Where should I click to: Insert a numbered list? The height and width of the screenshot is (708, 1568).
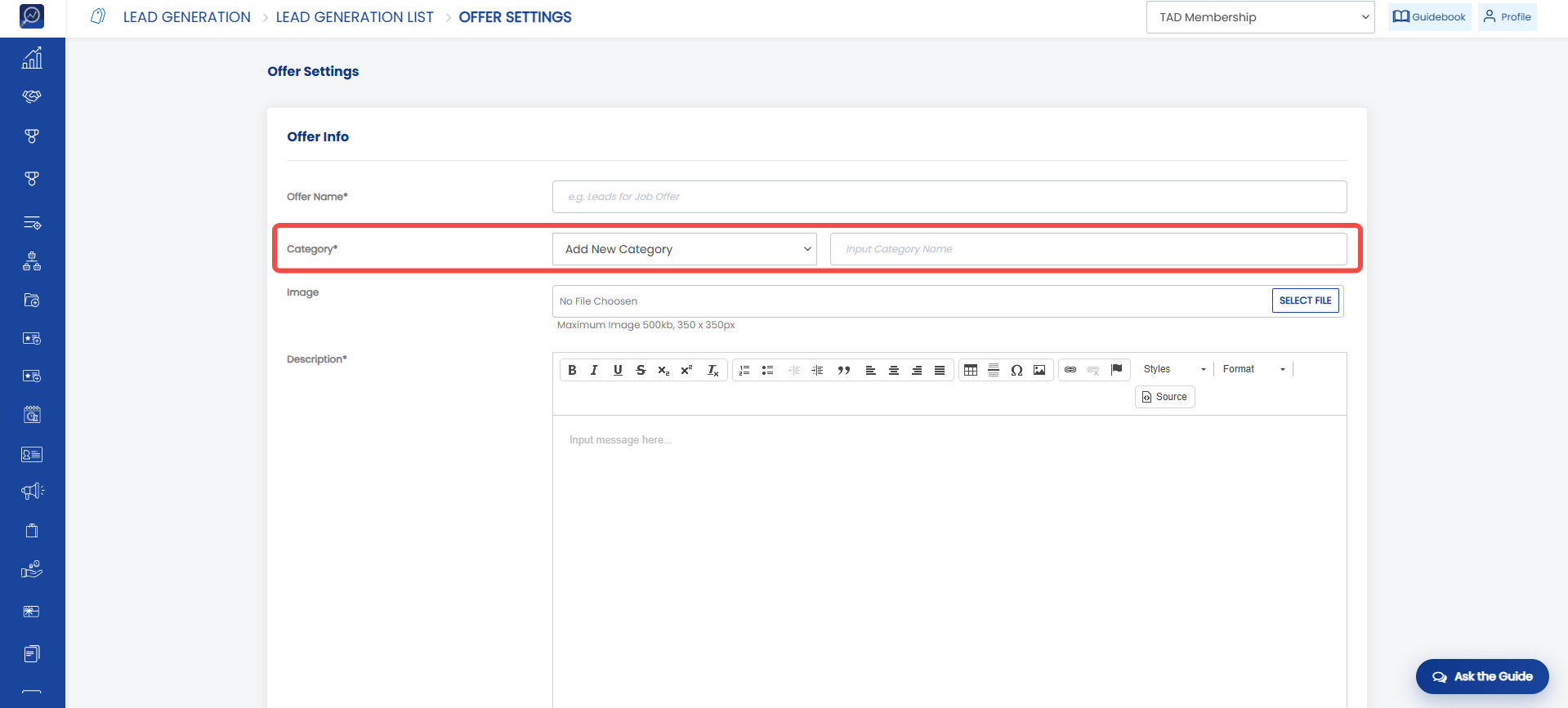click(x=744, y=370)
